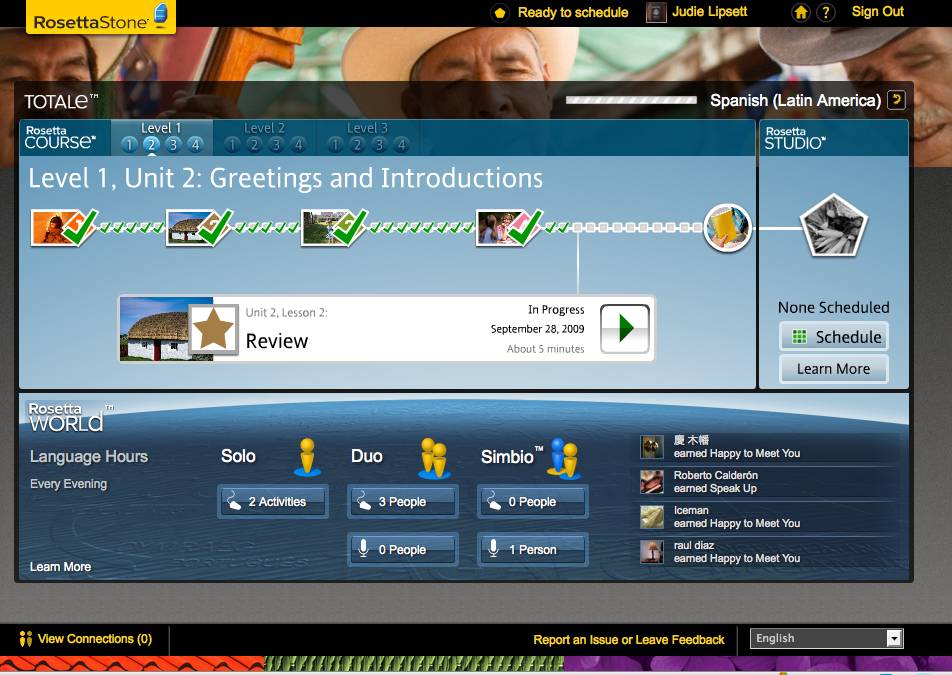The image size is (952, 675).
Task: Open Duo 3 People mouse games
Action: pyautogui.click(x=403, y=501)
